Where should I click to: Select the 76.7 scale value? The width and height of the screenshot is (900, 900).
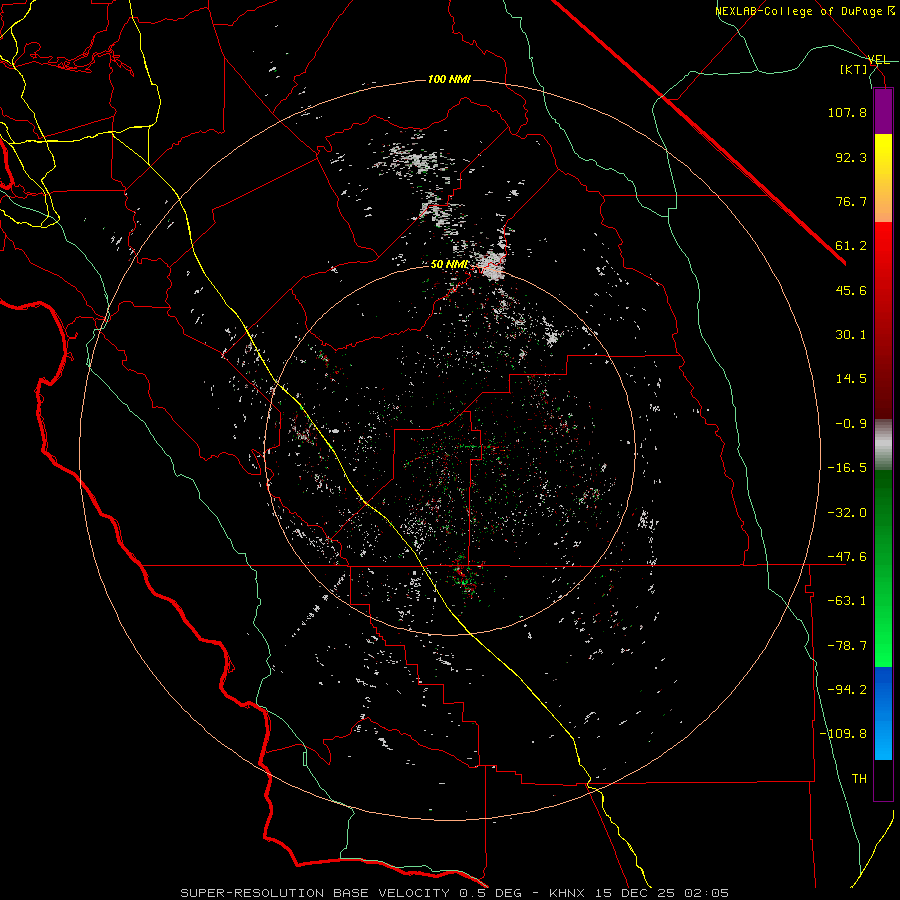click(x=851, y=201)
